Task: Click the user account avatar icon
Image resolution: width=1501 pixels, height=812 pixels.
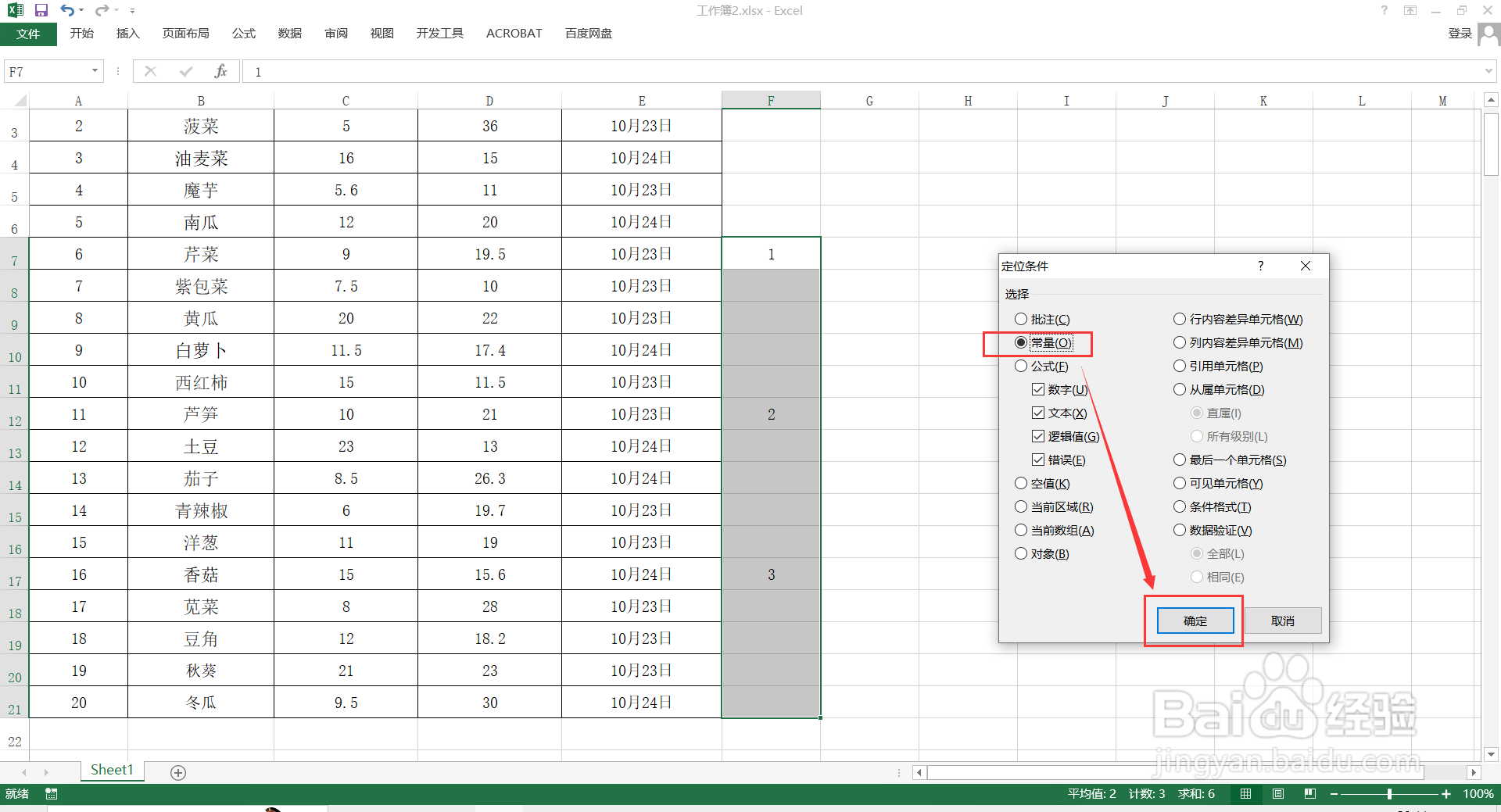Action: tap(1489, 34)
